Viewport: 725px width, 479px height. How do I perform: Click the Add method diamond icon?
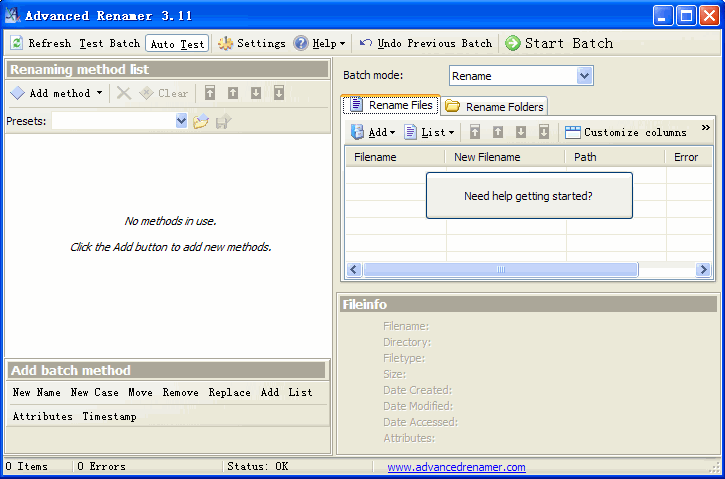tap(18, 93)
